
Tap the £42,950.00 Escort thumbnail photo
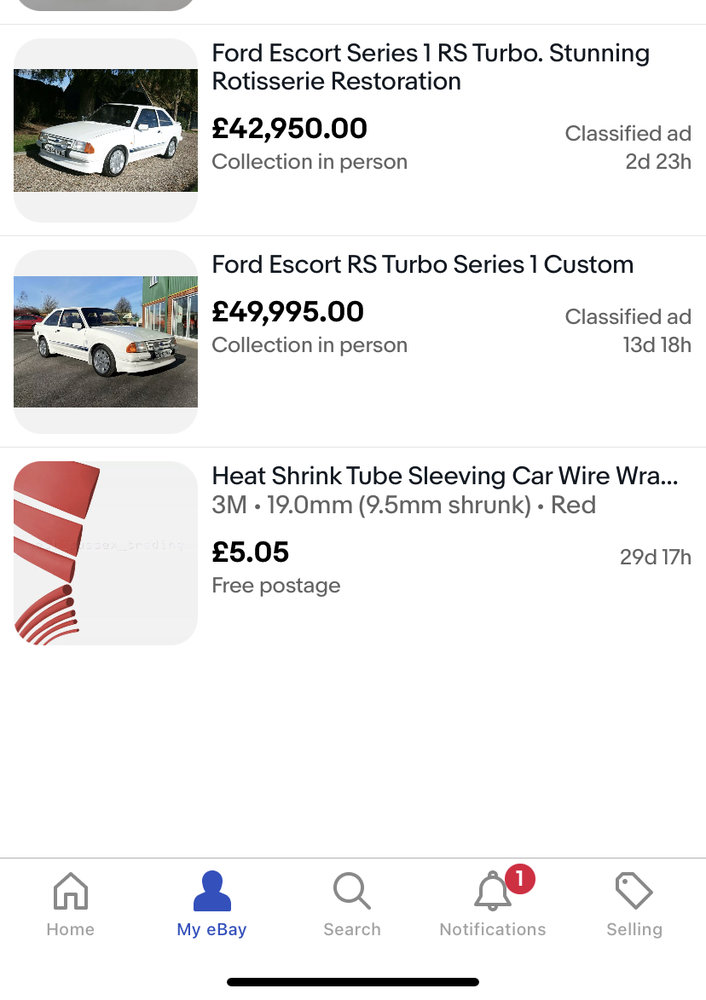(x=105, y=130)
